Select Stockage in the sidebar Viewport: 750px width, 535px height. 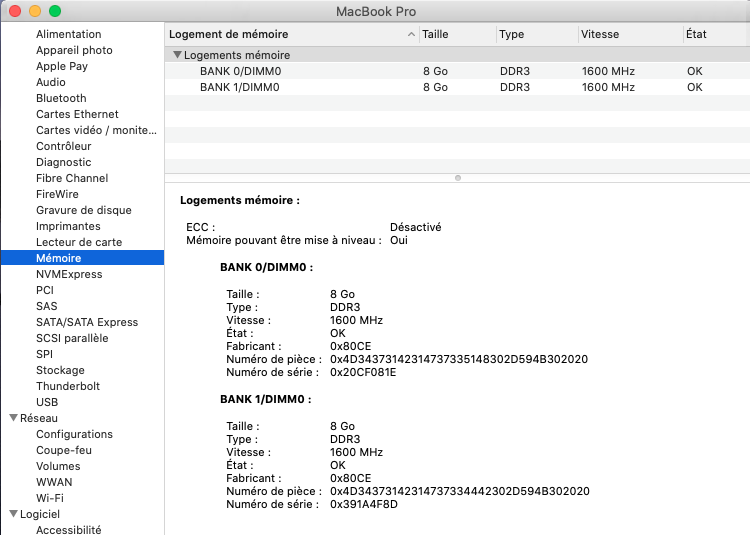click(60, 371)
